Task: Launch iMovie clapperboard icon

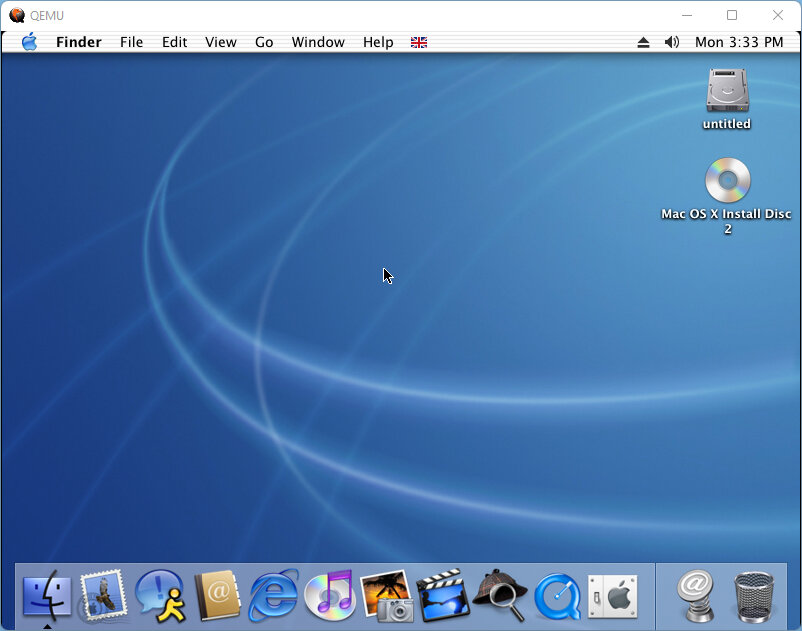Action: [442, 596]
